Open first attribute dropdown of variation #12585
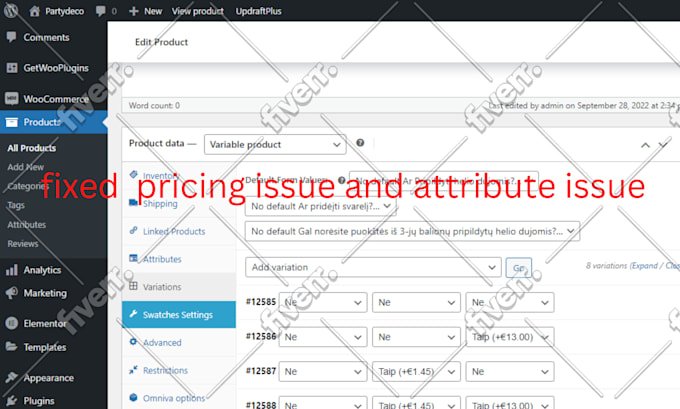The image size is (680, 409). click(323, 302)
